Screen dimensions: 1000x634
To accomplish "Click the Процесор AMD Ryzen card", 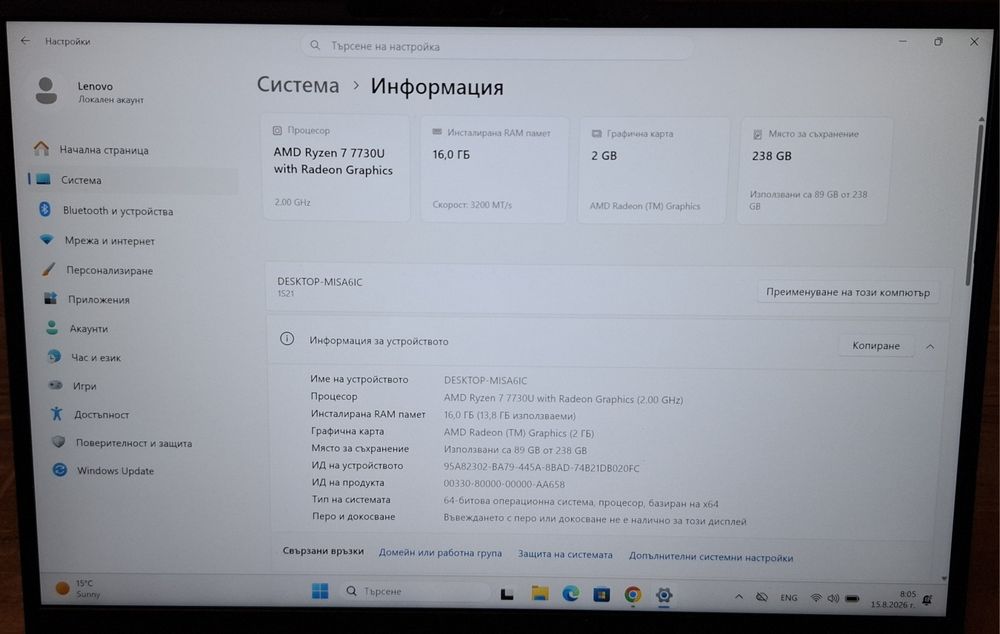I will click(x=336, y=167).
